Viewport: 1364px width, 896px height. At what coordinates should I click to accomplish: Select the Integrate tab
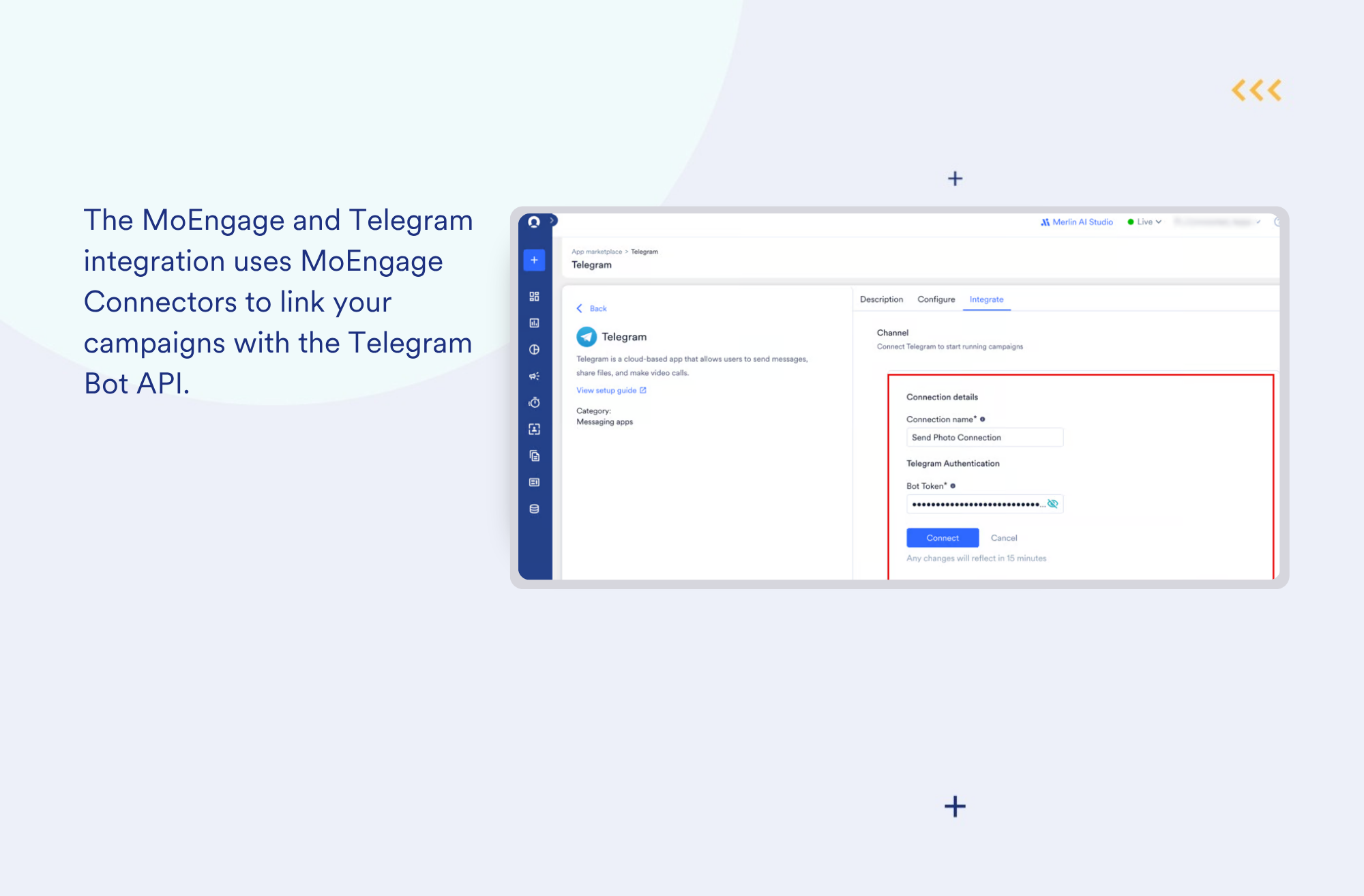[986, 299]
